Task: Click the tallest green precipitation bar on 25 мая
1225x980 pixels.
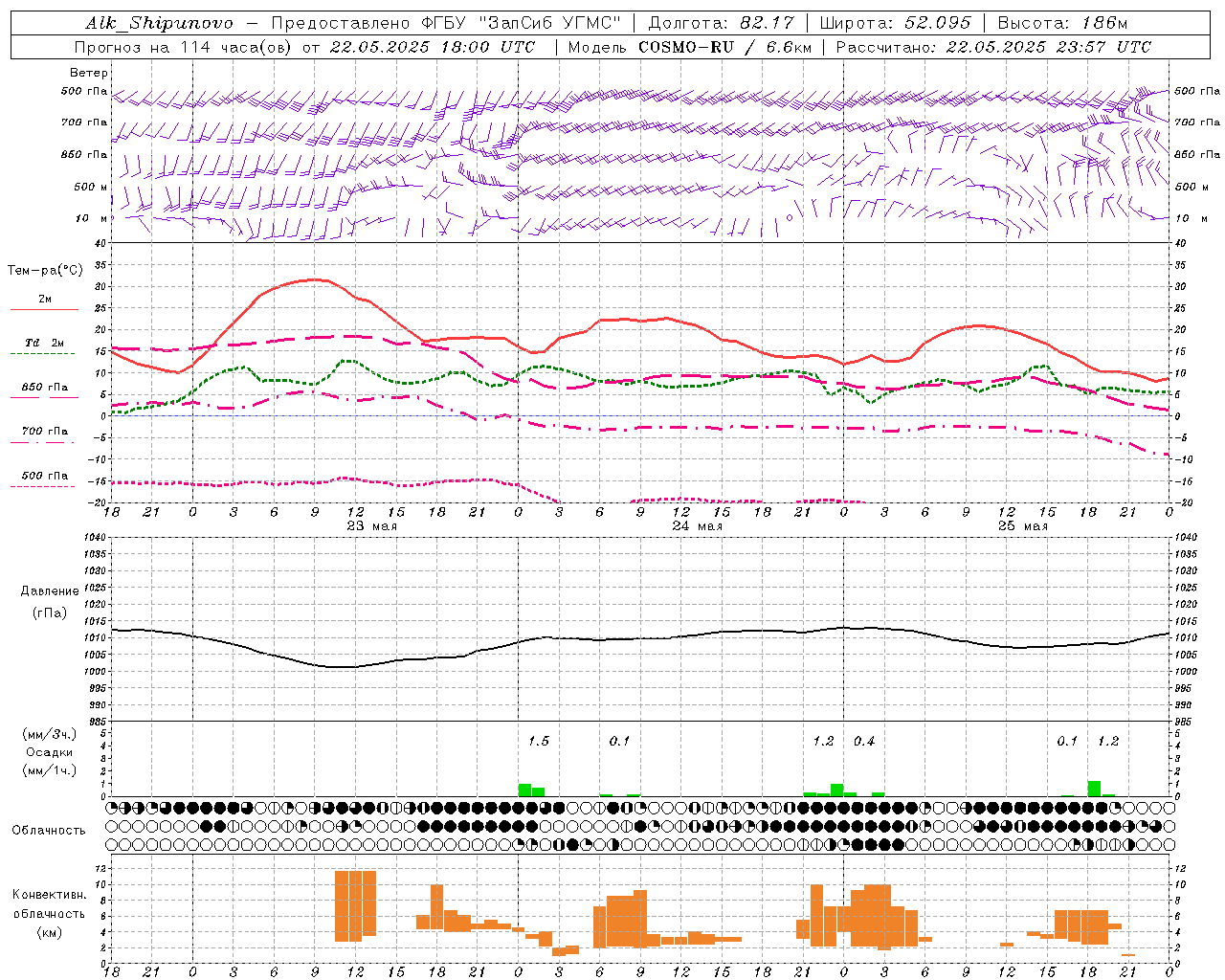Action: pos(1094,789)
